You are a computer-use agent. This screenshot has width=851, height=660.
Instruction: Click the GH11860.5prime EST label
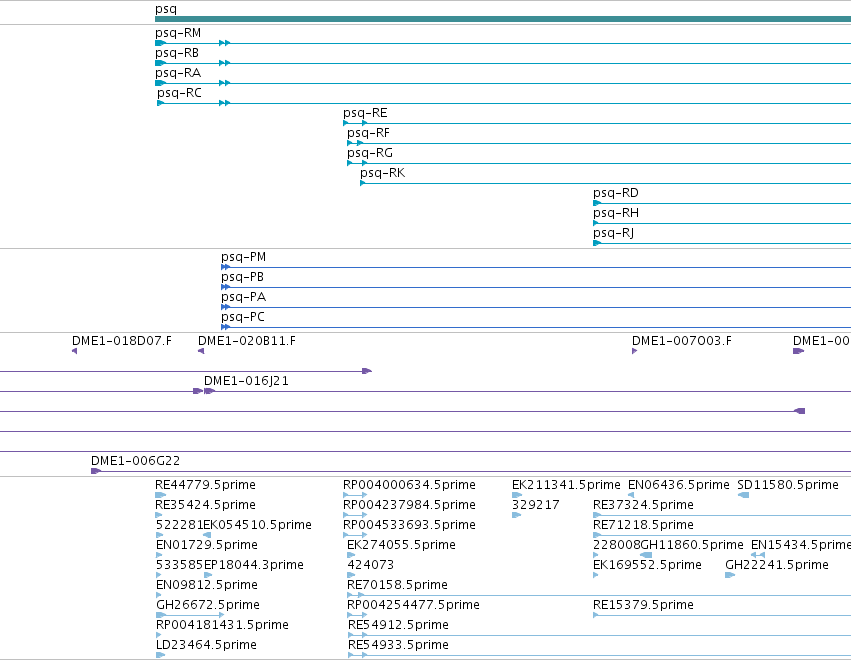[692, 545]
